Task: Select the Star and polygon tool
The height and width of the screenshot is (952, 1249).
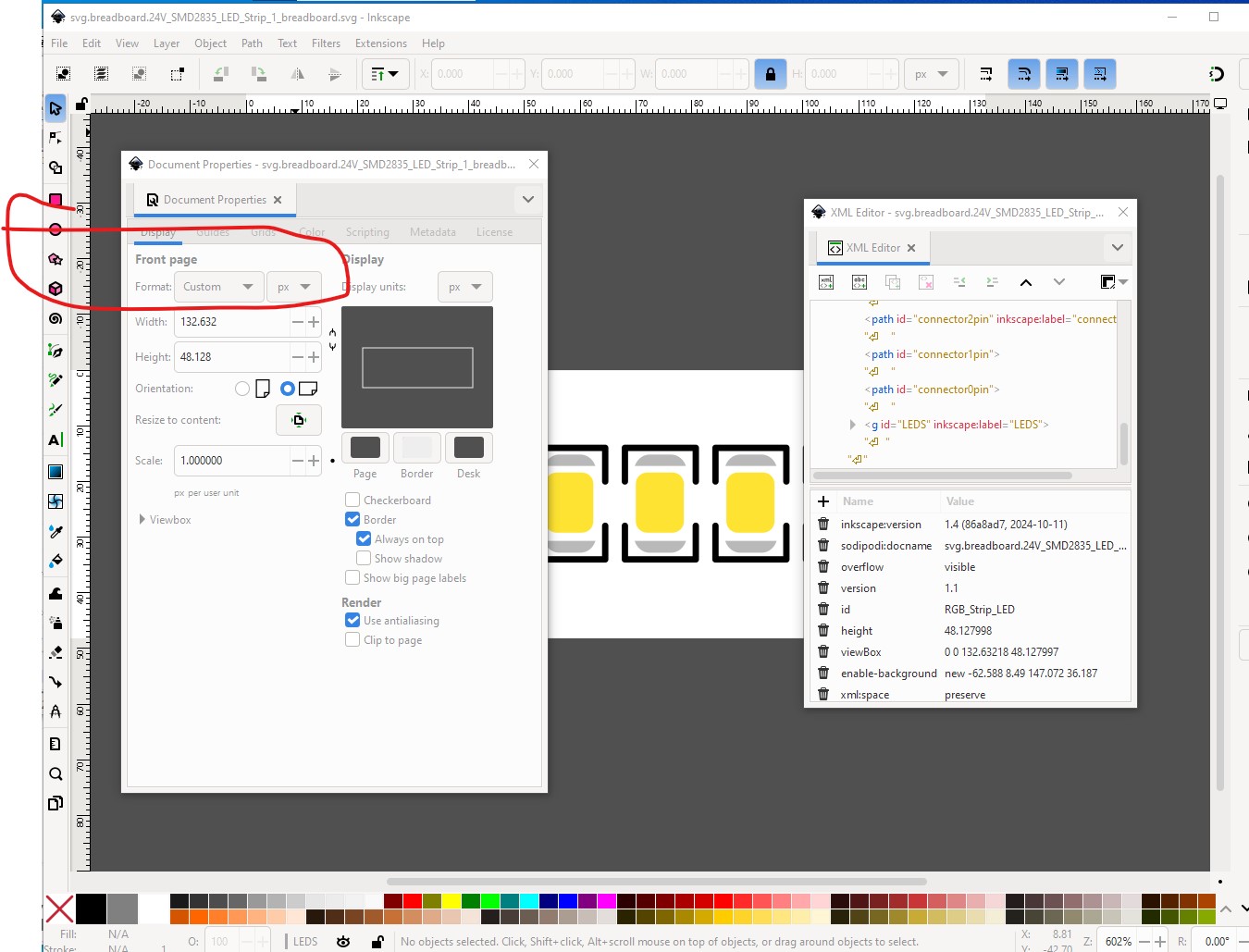Action: point(56,259)
